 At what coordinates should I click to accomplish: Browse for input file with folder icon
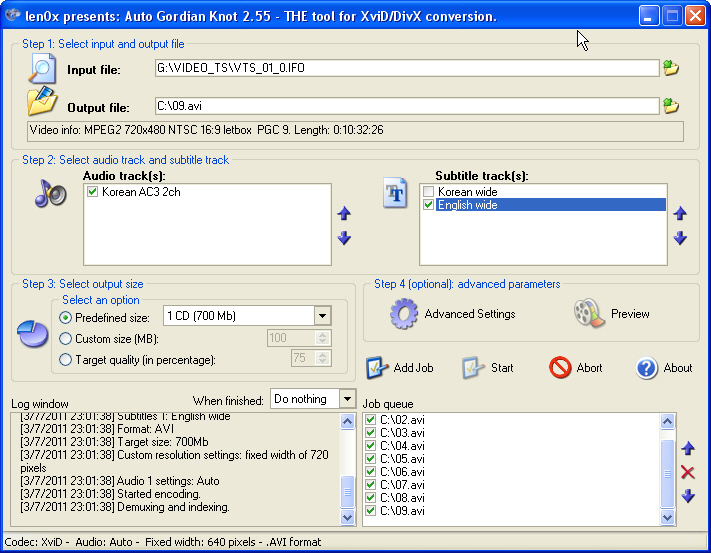pyautogui.click(x=671, y=68)
